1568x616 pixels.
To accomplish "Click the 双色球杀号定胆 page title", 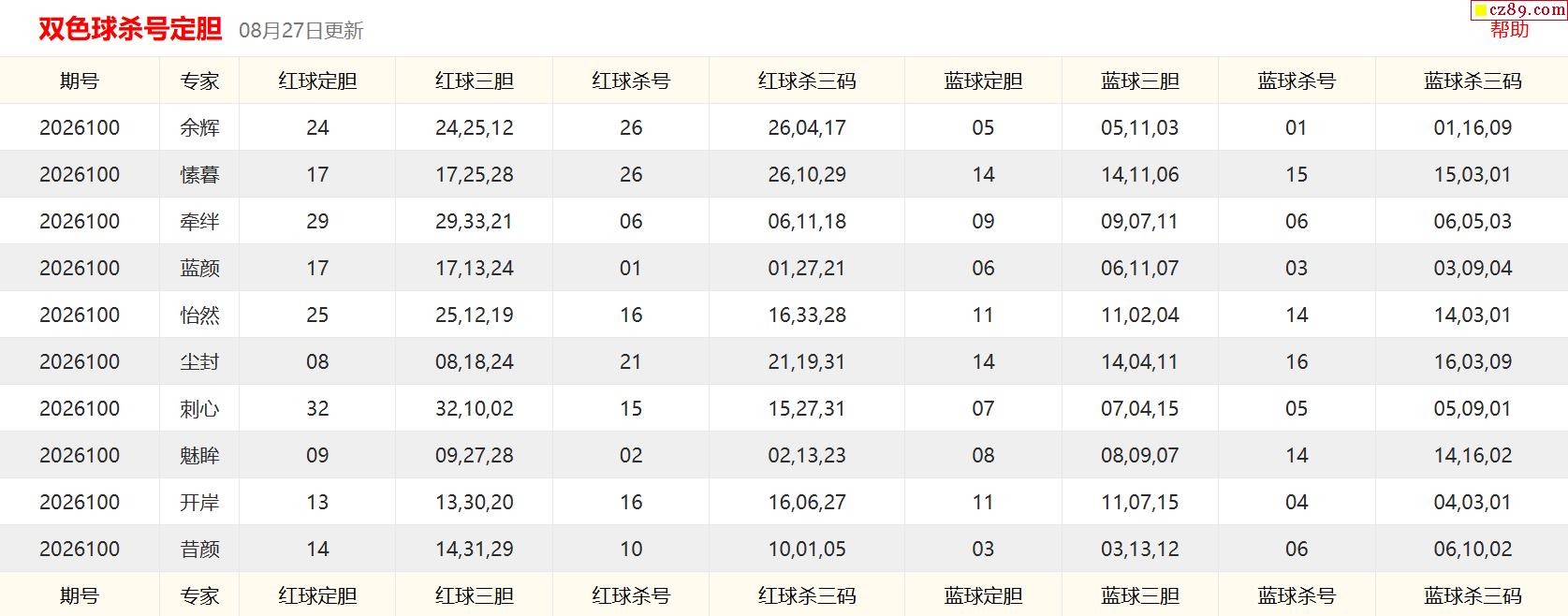I will tap(130, 29).
